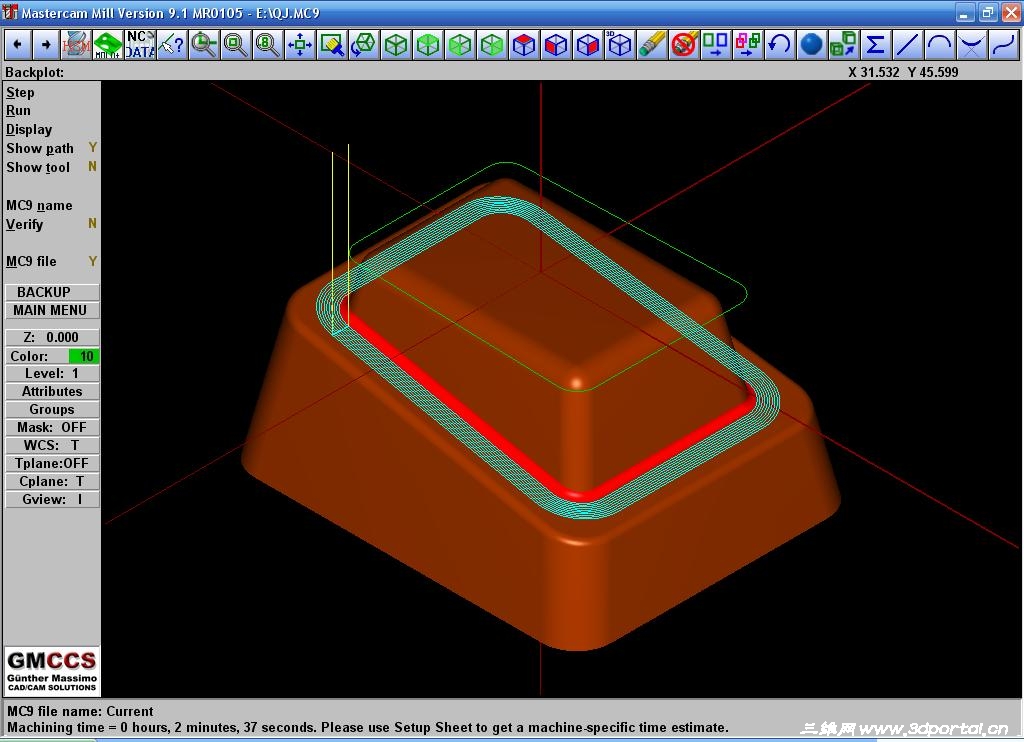This screenshot has height=742, width=1024.
Task: Toggle Mask: OFF setting
Action: [x=52, y=427]
